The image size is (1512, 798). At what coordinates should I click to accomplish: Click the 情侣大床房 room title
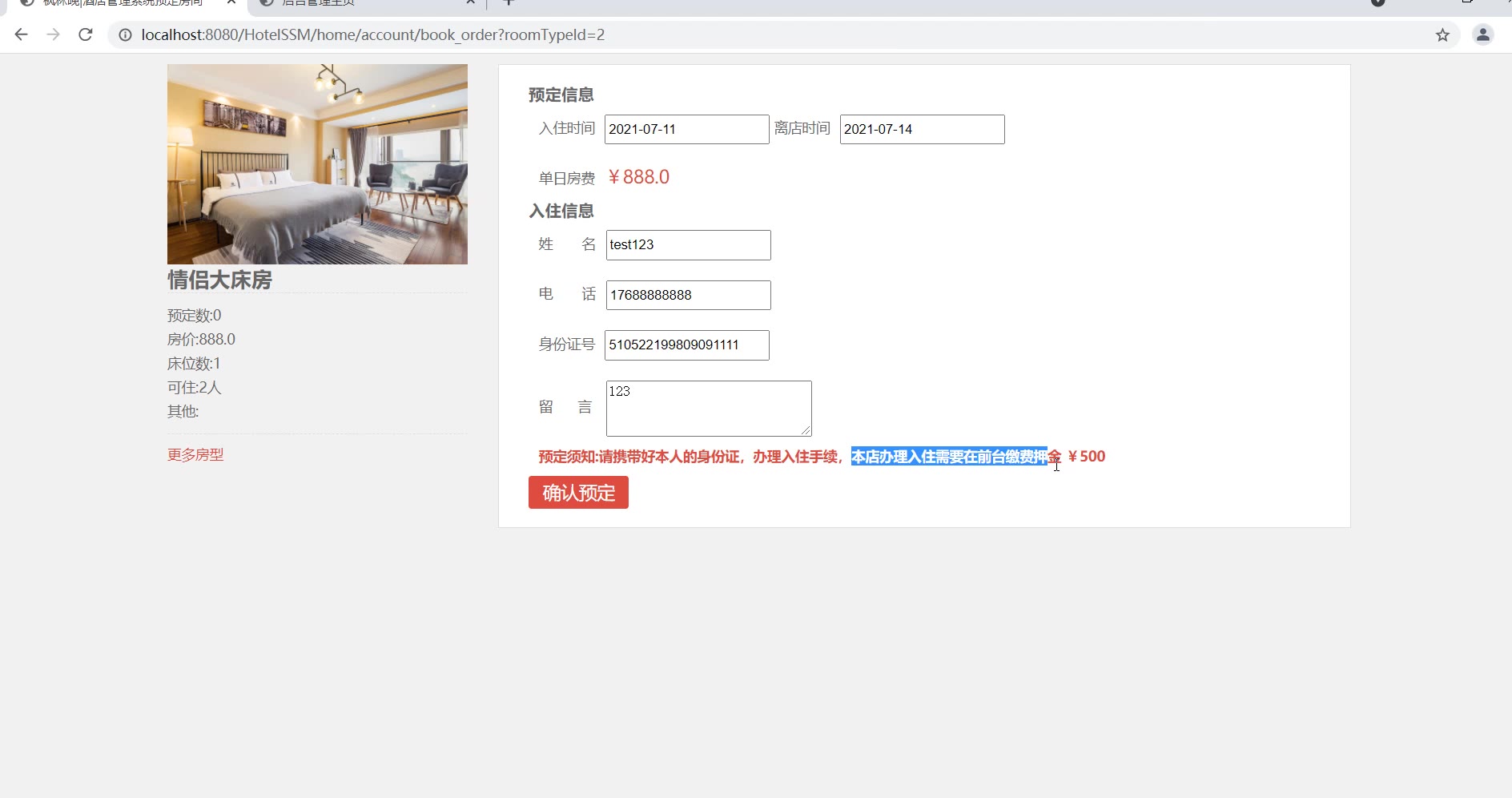click(219, 280)
